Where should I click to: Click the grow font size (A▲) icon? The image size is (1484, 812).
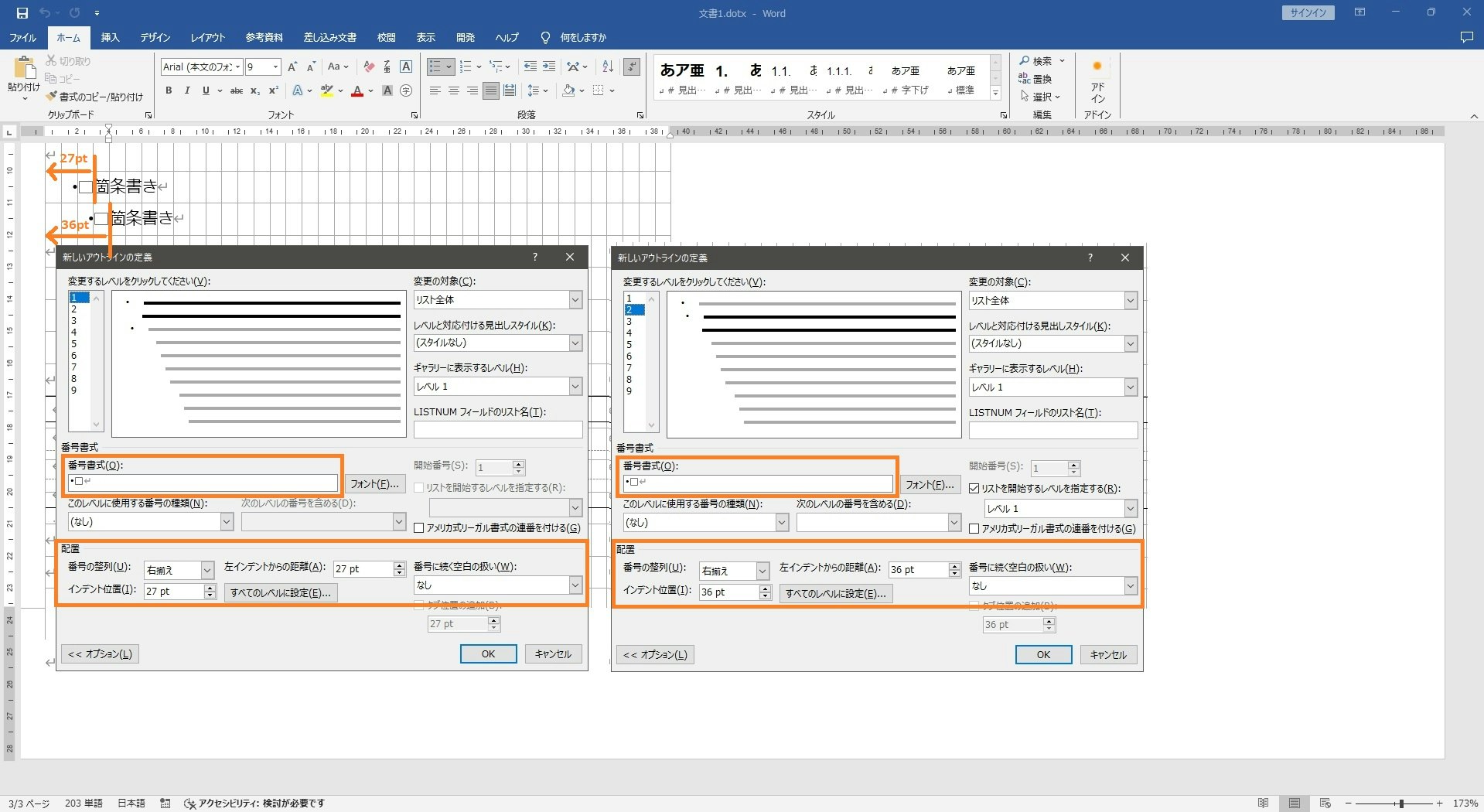(x=292, y=67)
